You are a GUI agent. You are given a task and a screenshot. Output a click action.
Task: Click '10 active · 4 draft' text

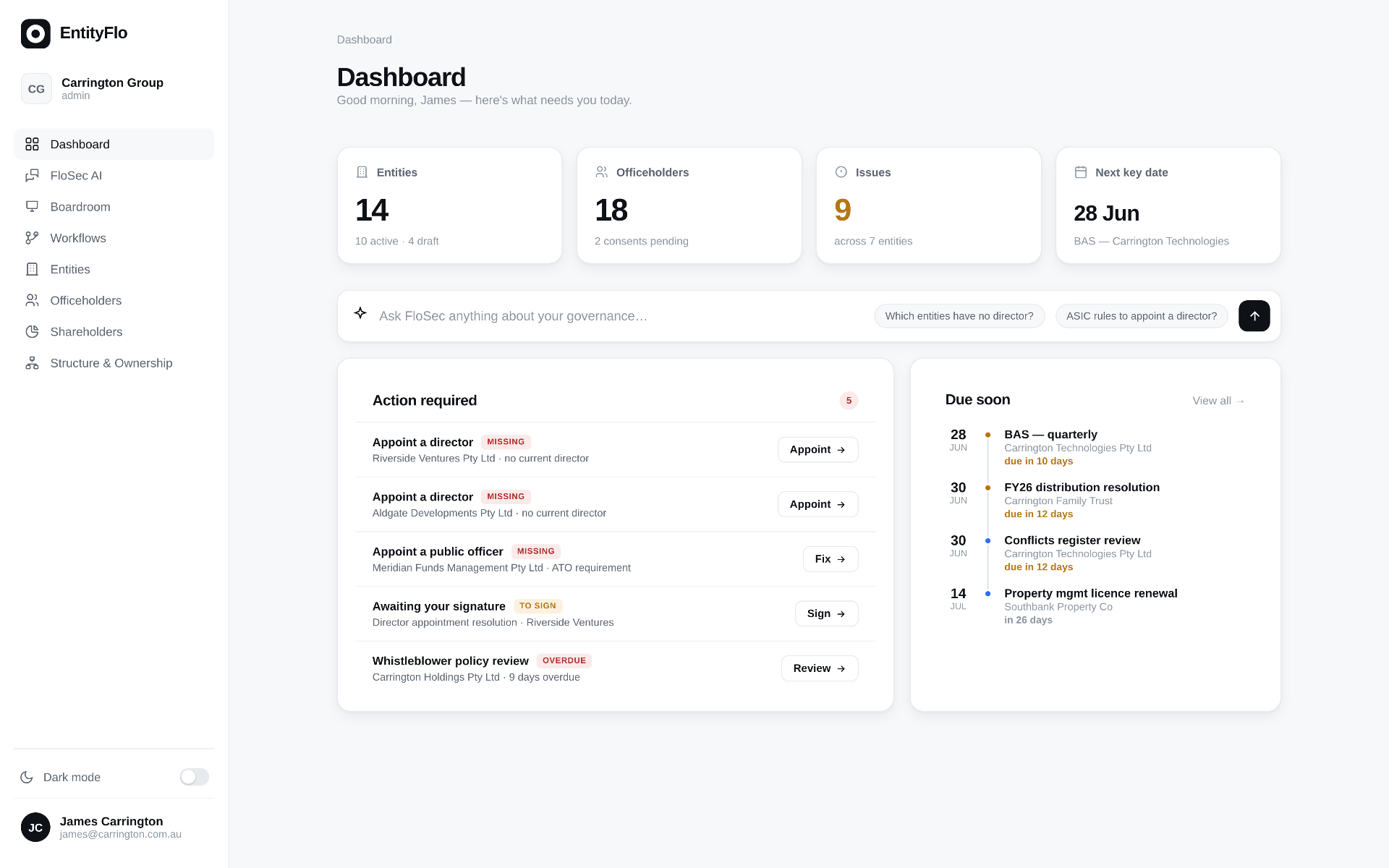397,242
